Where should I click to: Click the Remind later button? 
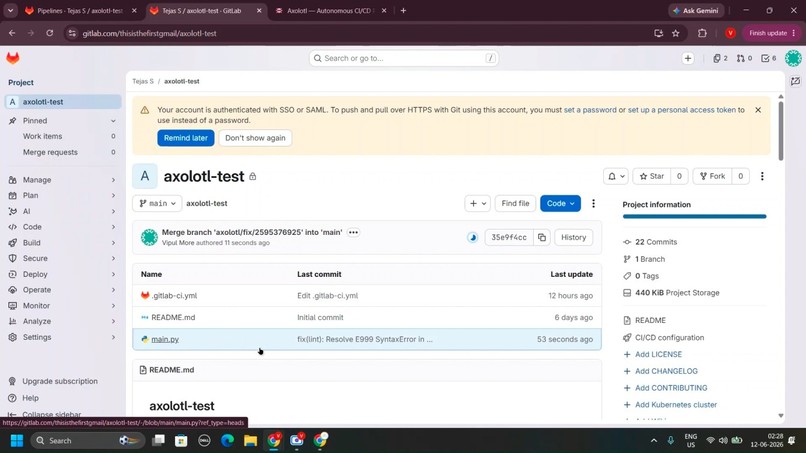186,138
